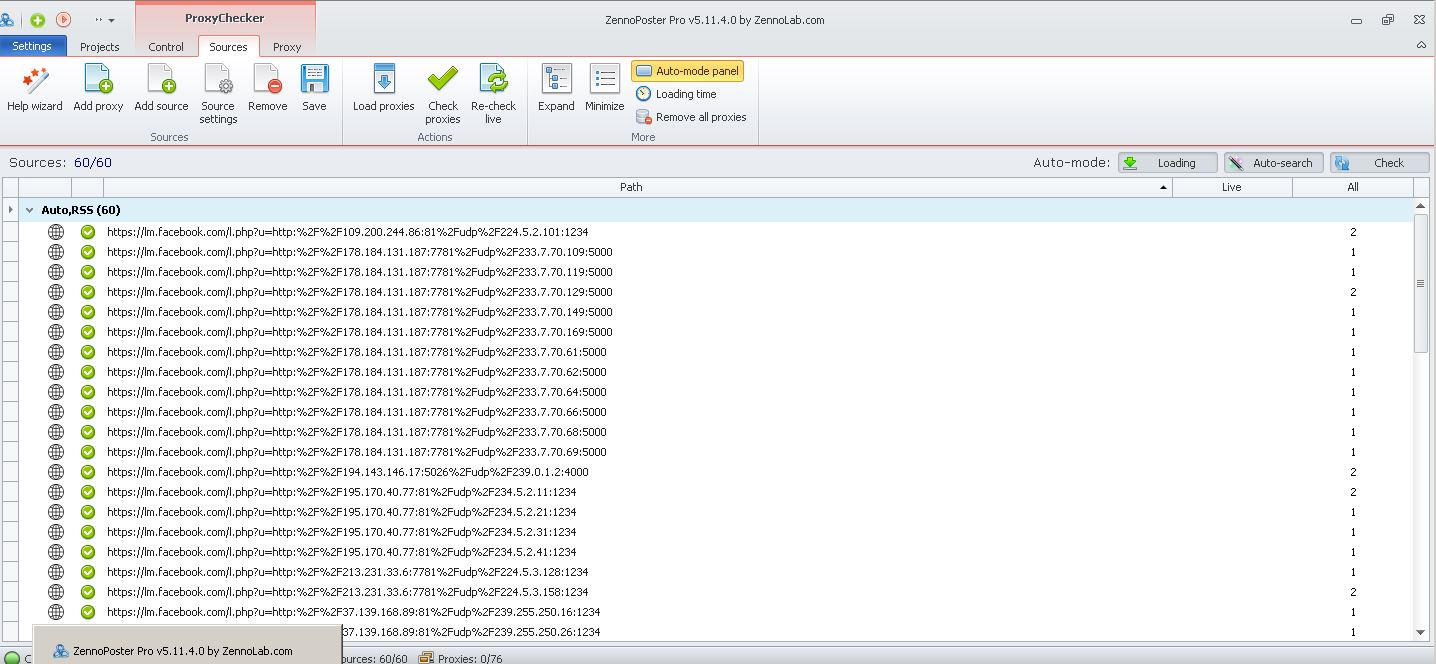Click the ZennoPoster app logo icon
This screenshot has width=1436, height=664.
[8, 20]
